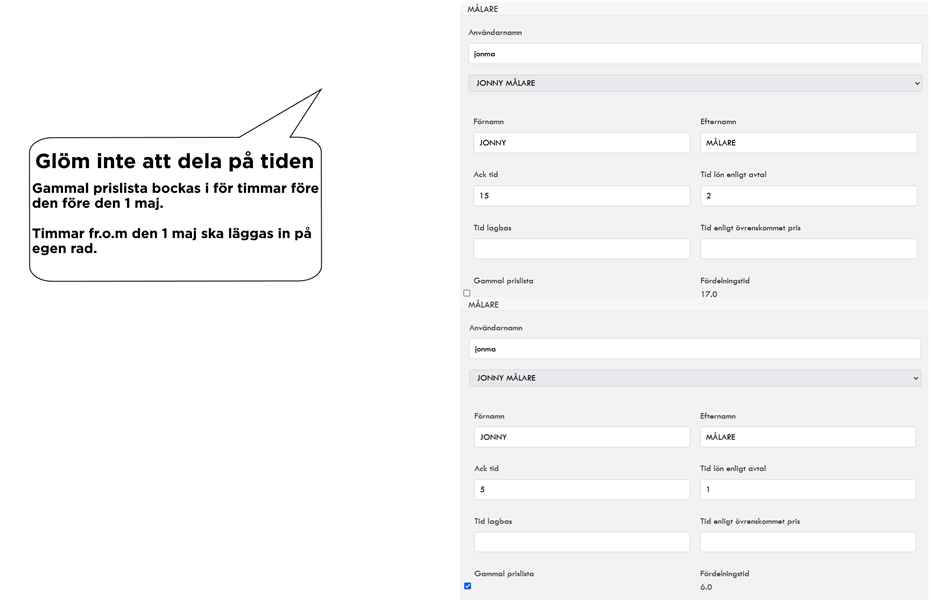Viewport: 931px width, 605px height.
Task: Click the MÅLARE heading of the lower form
Action: 483,305
